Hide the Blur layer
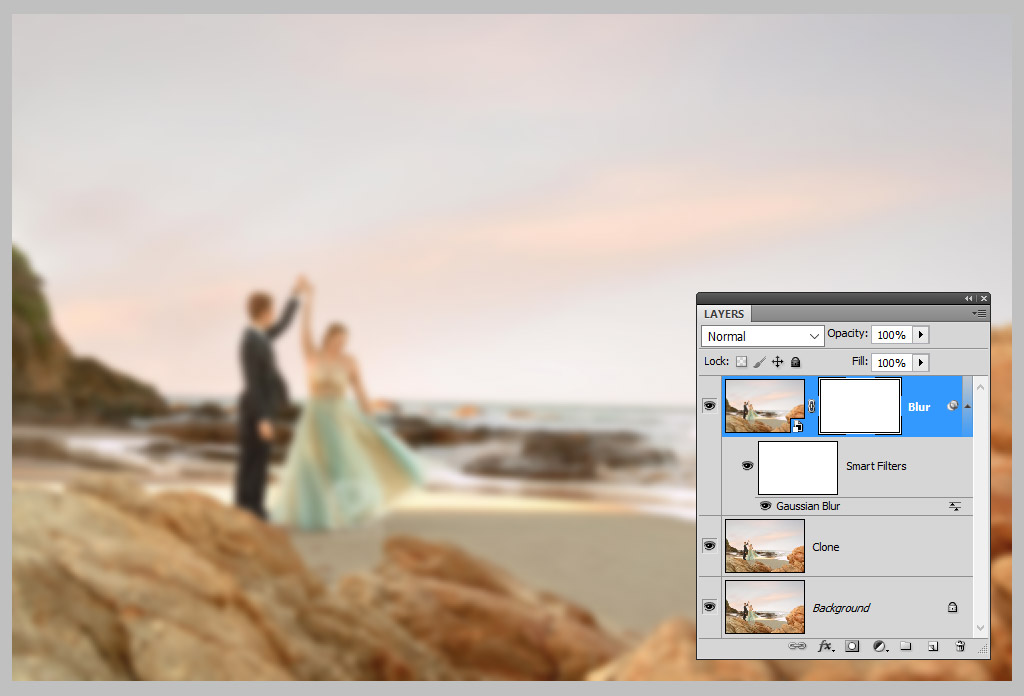Screen dimensions: 1024x696 (x=709, y=406)
